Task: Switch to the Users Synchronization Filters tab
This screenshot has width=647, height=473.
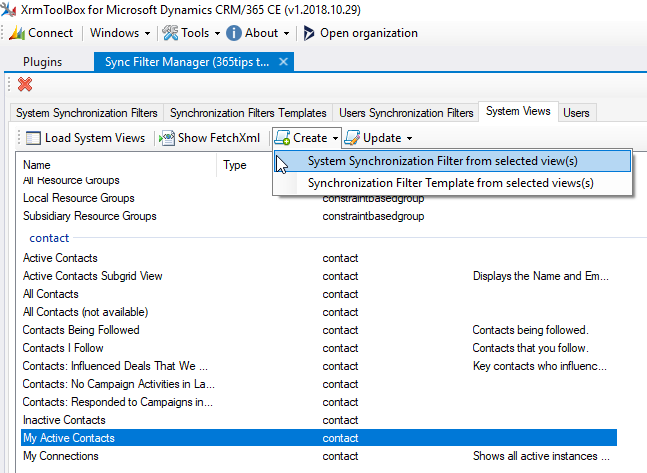Action: tap(406, 112)
